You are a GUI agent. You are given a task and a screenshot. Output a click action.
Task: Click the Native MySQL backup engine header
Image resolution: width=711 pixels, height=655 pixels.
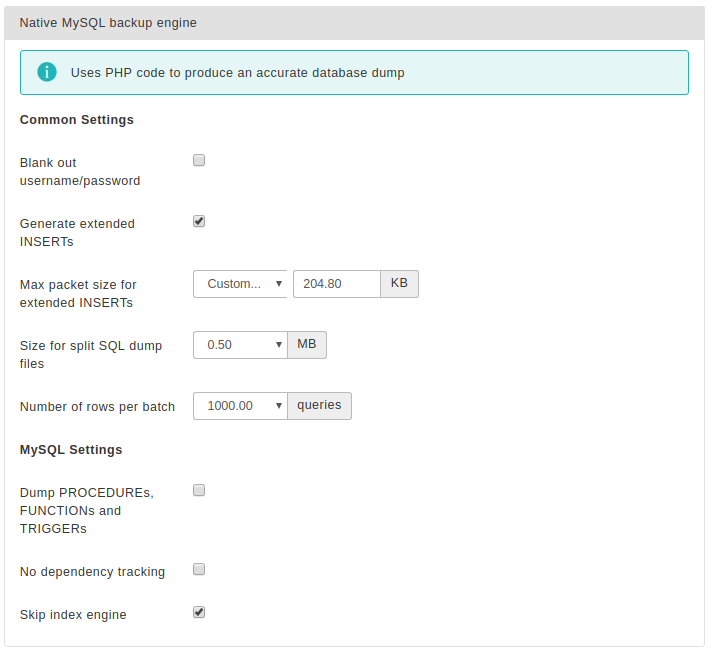pyautogui.click(x=108, y=23)
